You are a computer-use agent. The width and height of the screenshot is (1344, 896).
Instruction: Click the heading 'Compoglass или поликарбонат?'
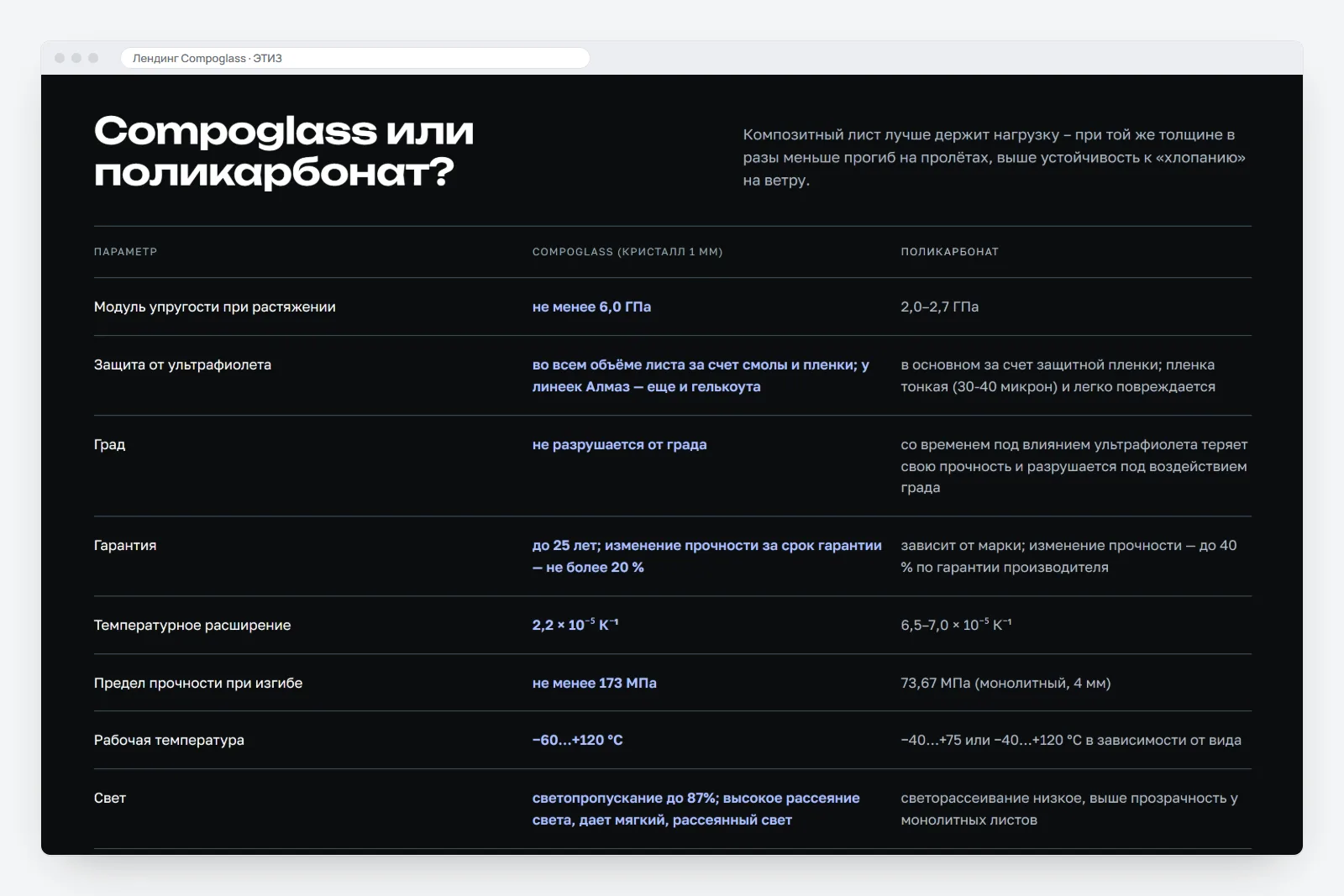click(x=284, y=151)
